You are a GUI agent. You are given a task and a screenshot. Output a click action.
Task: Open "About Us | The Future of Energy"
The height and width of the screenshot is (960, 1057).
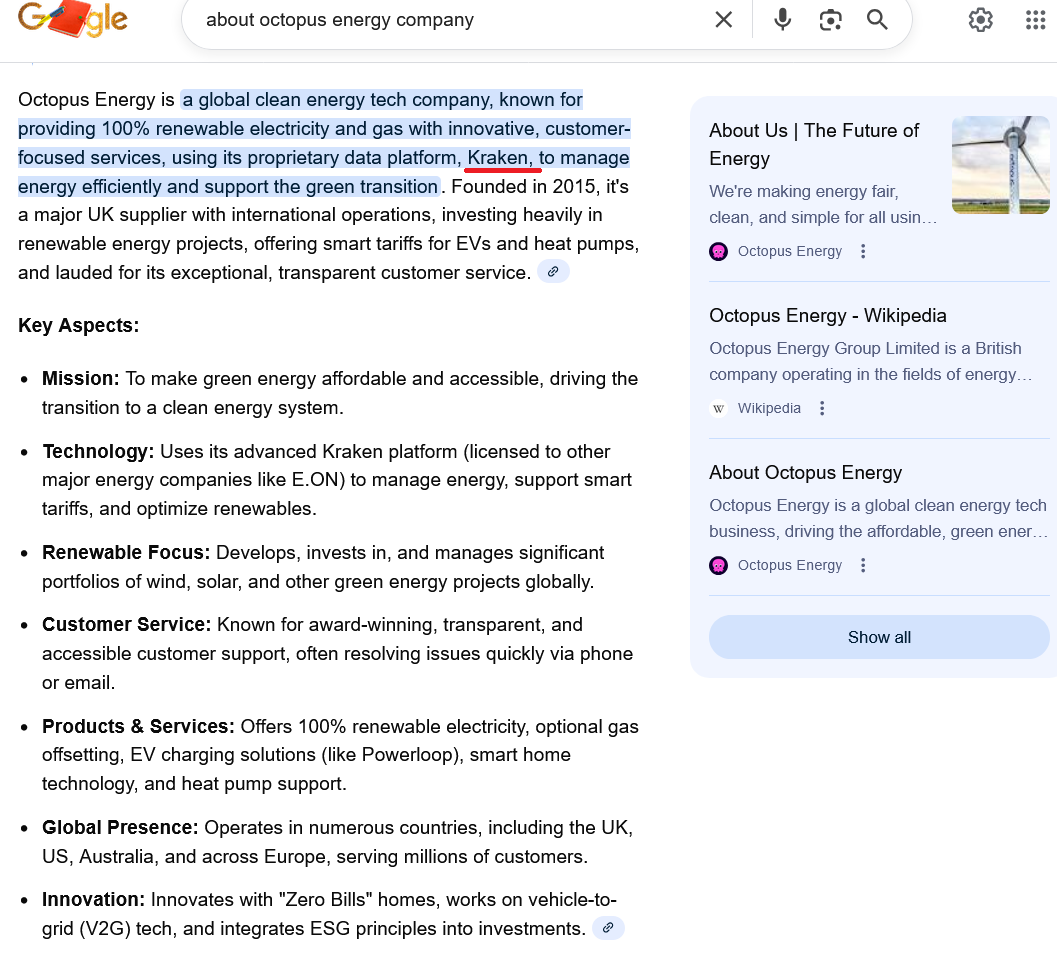click(x=813, y=144)
